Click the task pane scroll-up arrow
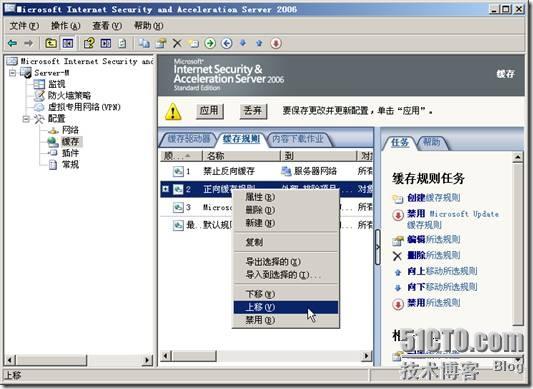 click(518, 157)
